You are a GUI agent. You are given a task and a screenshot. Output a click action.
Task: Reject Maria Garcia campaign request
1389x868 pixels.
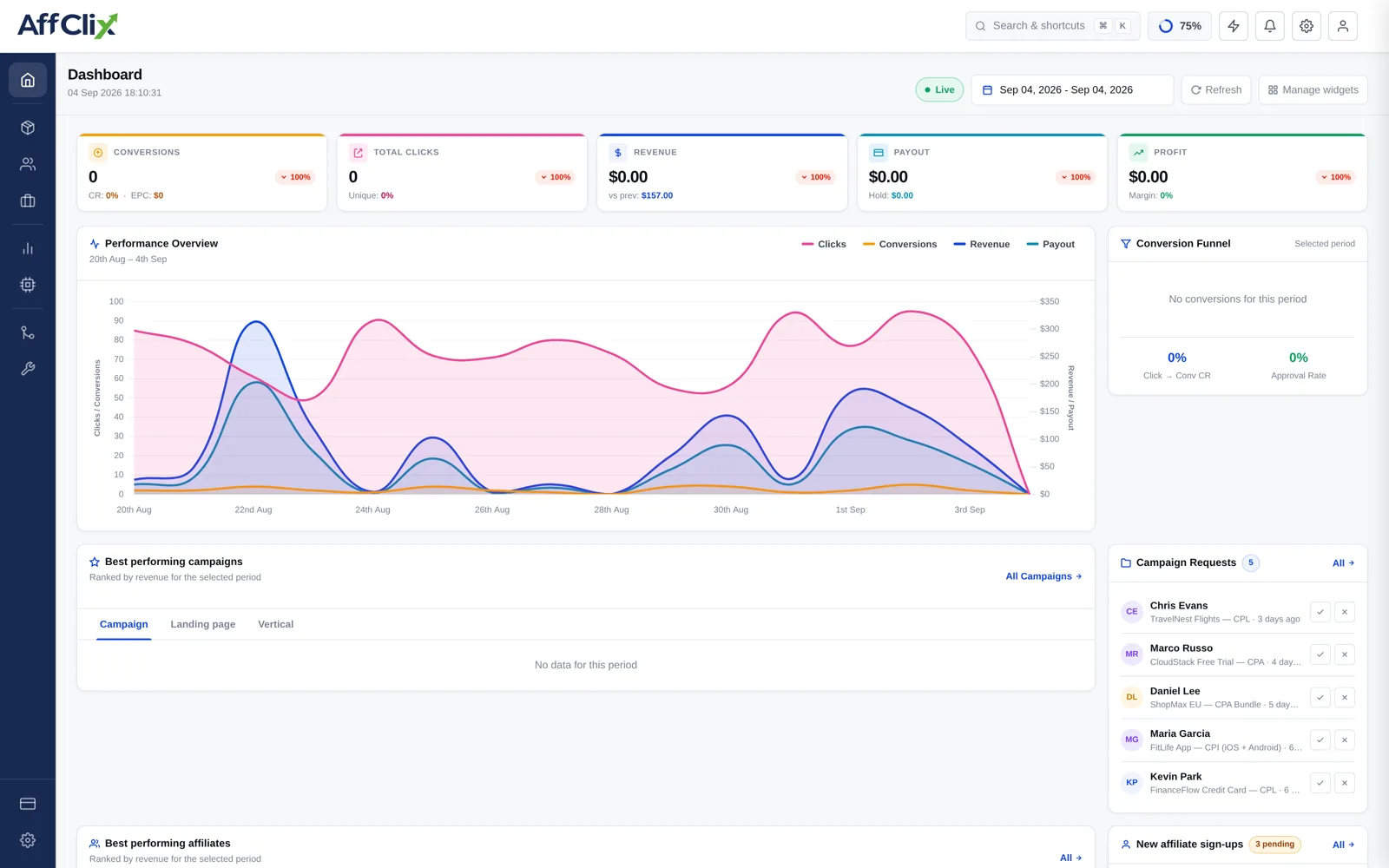click(1345, 740)
